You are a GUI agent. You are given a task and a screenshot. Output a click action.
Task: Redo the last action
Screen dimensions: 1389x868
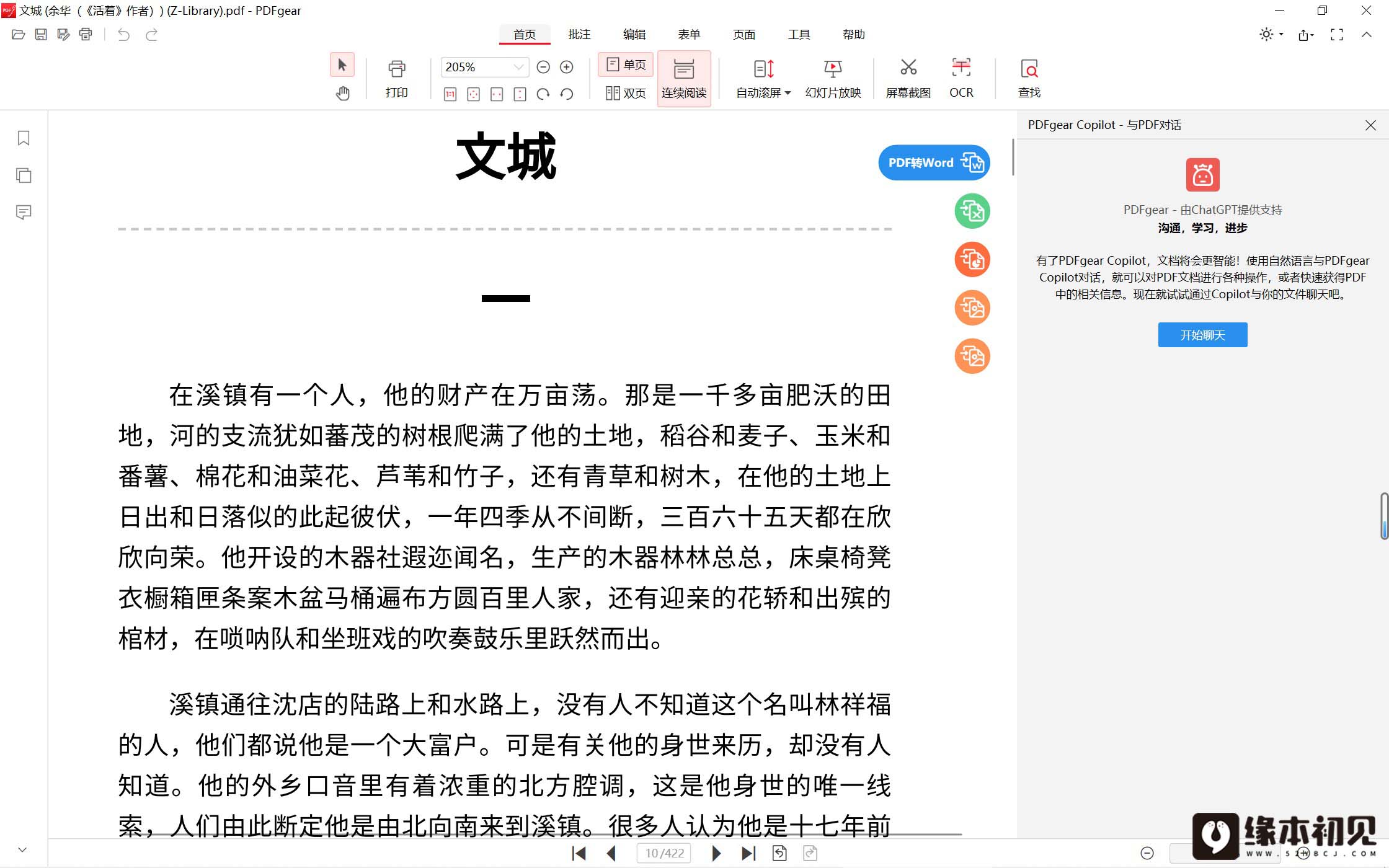[151, 35]
